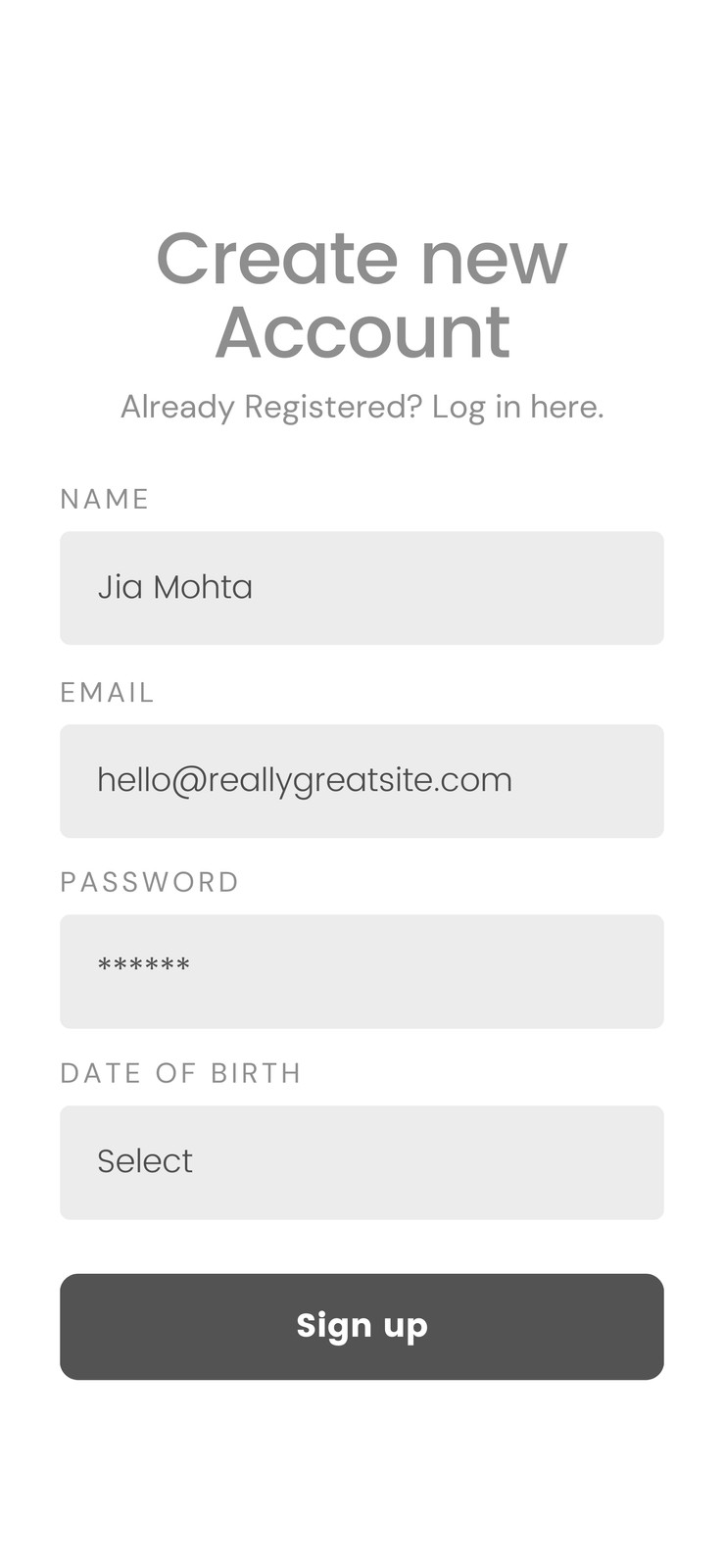Screen dimensions: 724x1568
Task: Click the empty right side of Password box
Action: pos(509,971)
